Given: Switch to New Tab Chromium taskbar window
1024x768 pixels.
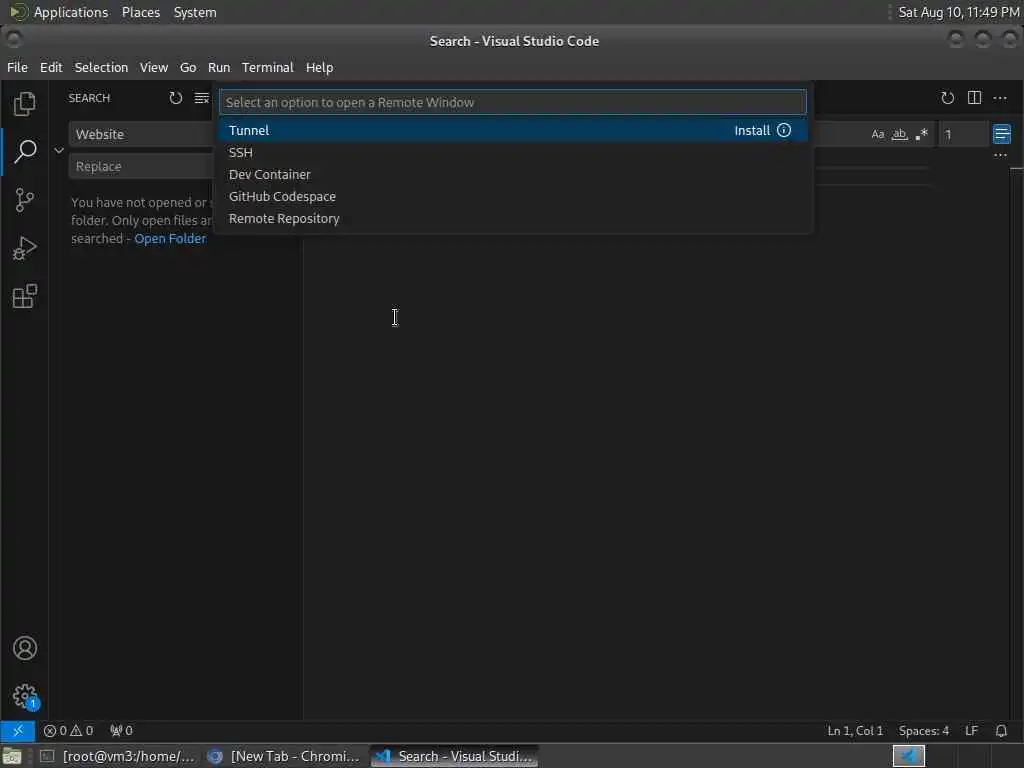Looking at the screenshot, I should pos(284,756).
